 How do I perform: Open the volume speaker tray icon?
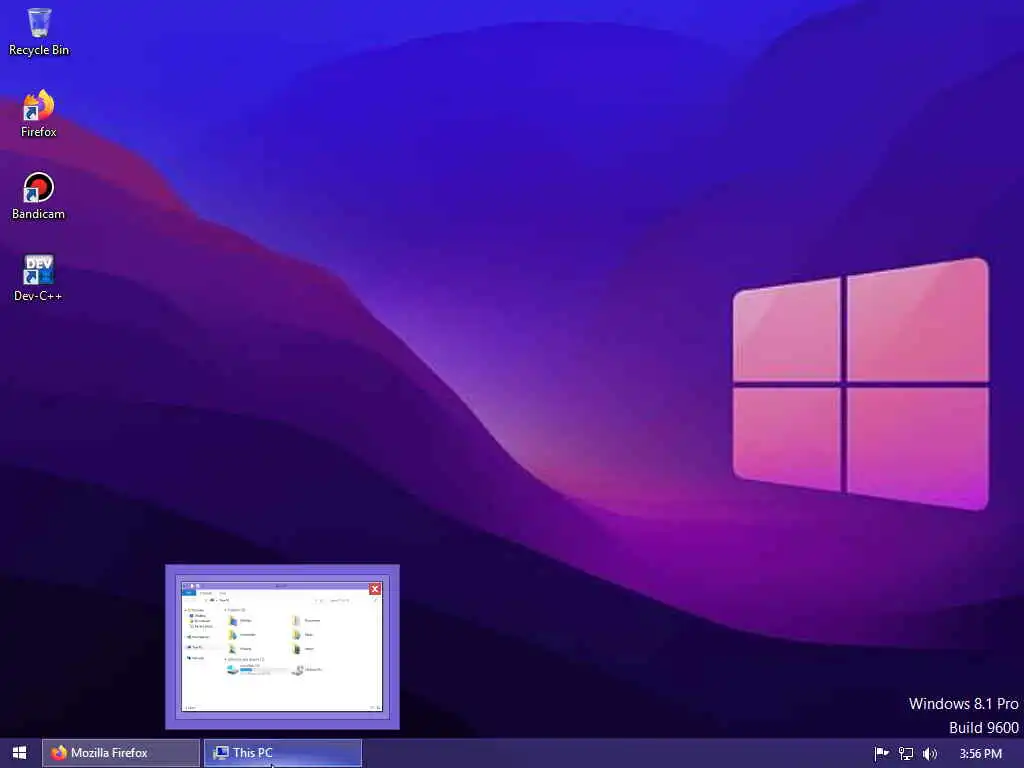[930, 754]
